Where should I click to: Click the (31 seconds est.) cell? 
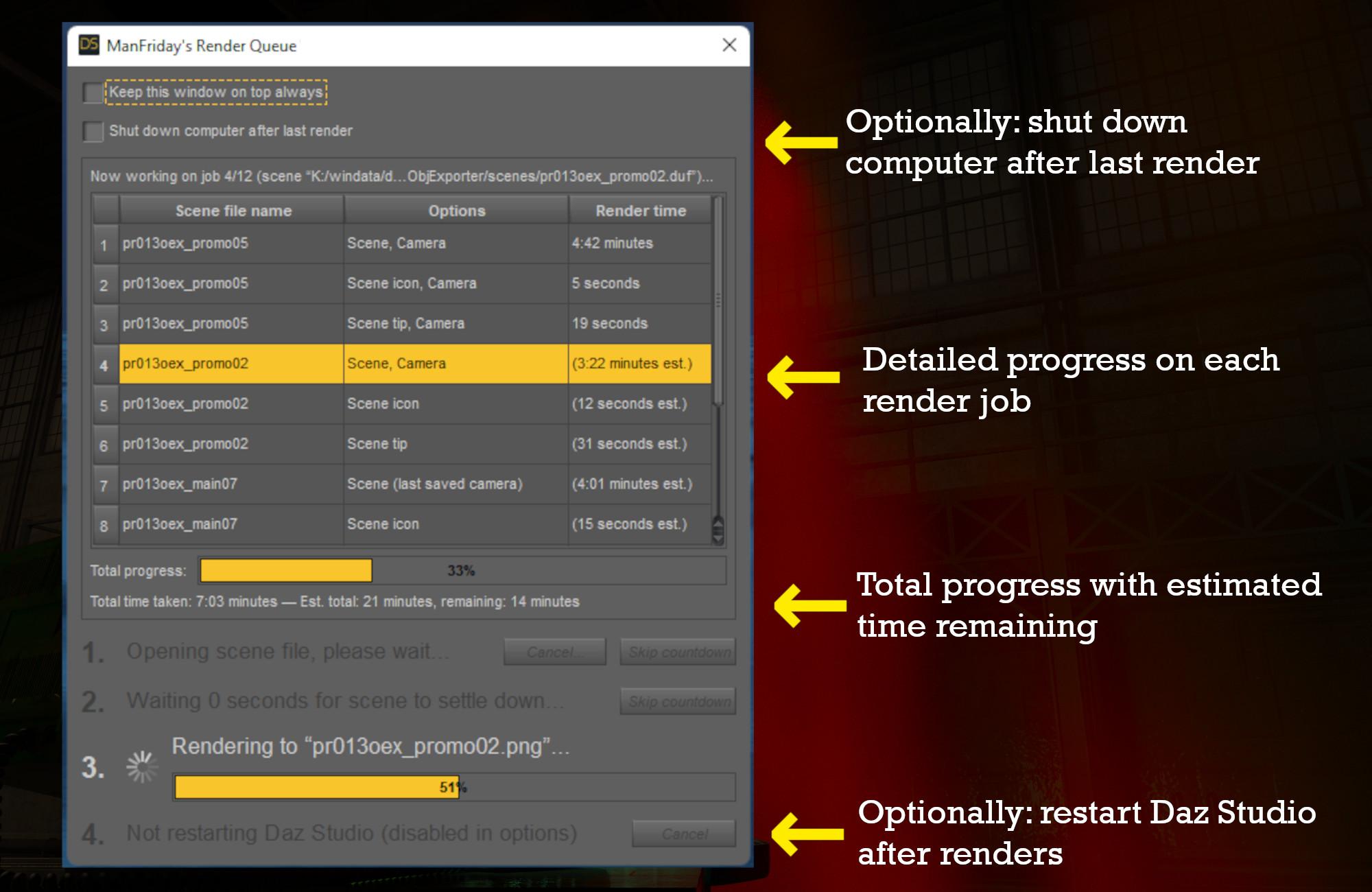[x=640, y=444]
